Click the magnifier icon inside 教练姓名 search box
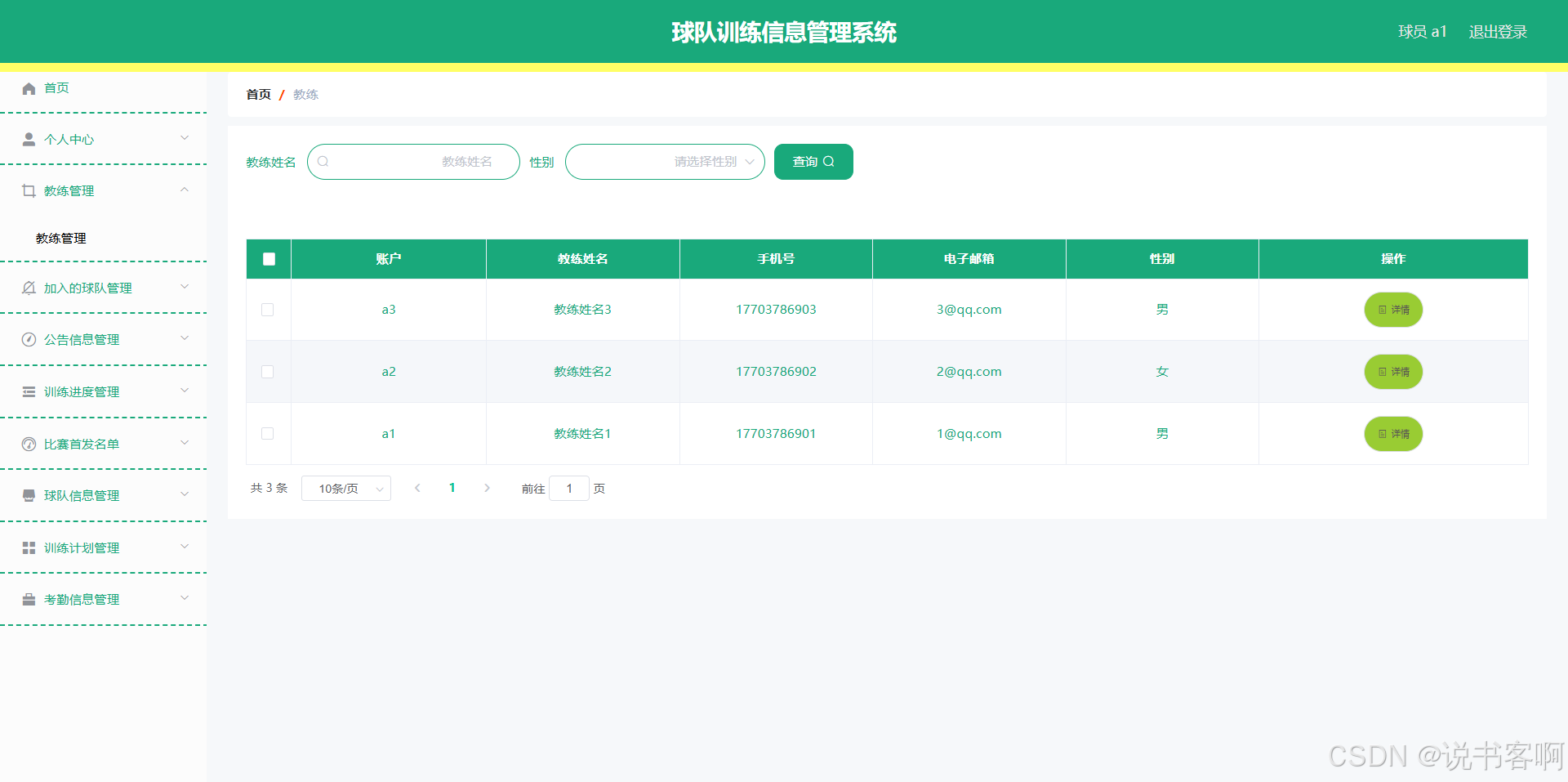Image resolution: width=1568 pixels, height=782 pixels. click(323, 162)
